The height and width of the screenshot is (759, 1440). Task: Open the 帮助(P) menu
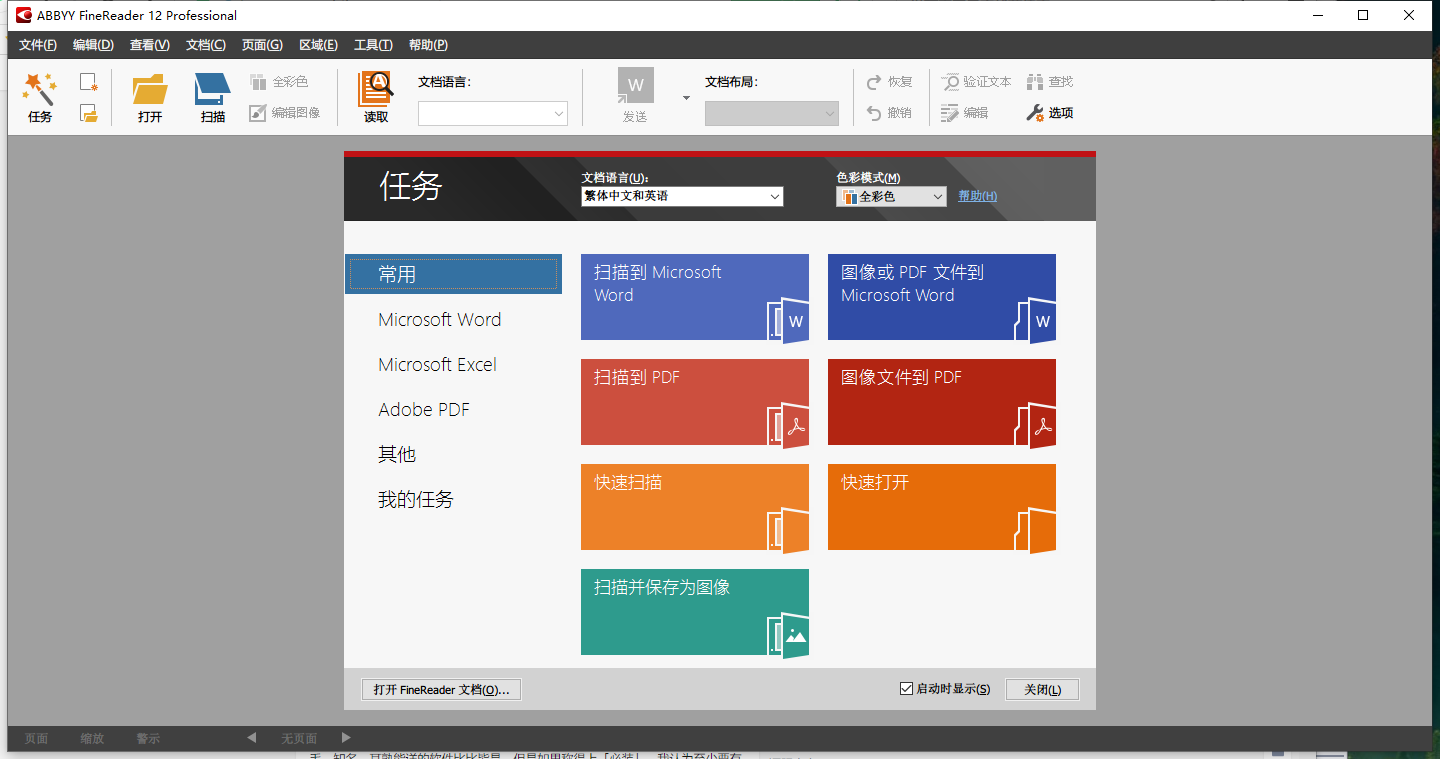pos(428,45)
